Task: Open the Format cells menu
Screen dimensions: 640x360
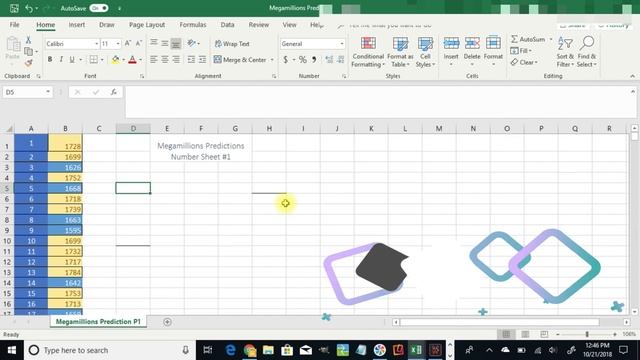Action: pyautogui.click(x=493, y=52)
